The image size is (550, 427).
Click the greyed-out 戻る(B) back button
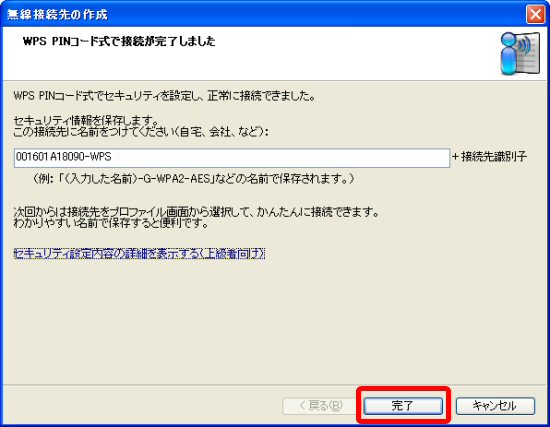click(x=321, y=406)
